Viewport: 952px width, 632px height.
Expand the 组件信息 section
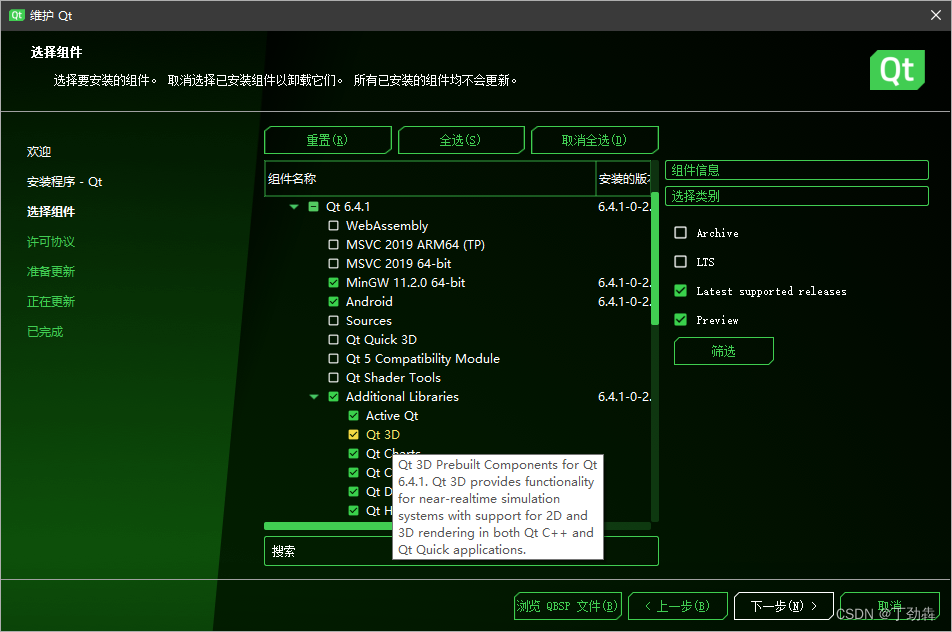click(x=797, y=170)
